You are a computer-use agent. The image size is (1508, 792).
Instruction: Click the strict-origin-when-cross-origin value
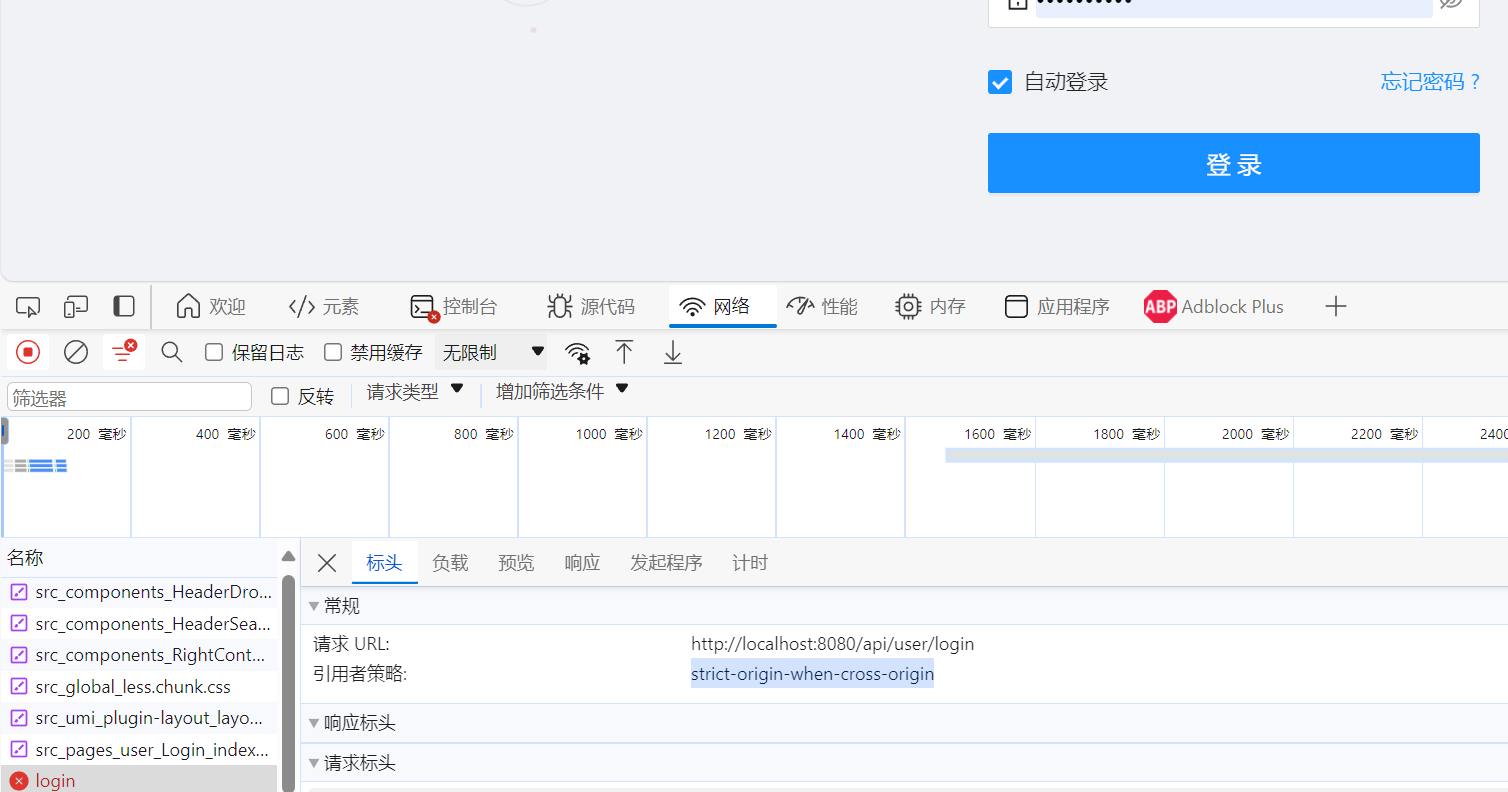[812, 674]
